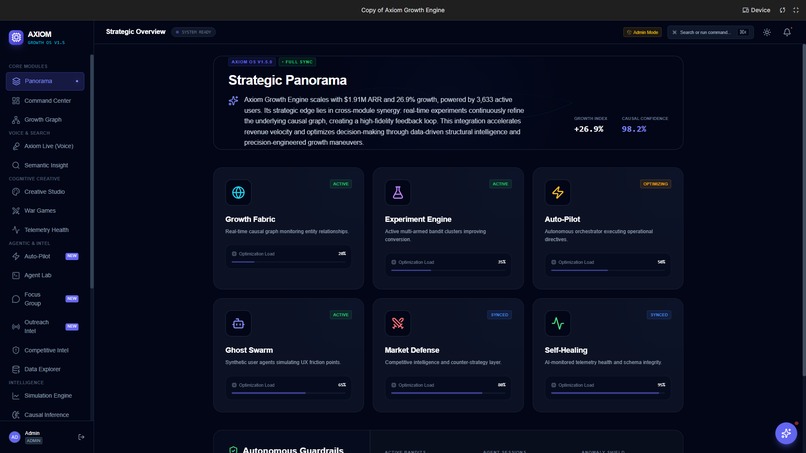
Task: Click the AXIOM OS version badge
Action: [x=252, y=62]
